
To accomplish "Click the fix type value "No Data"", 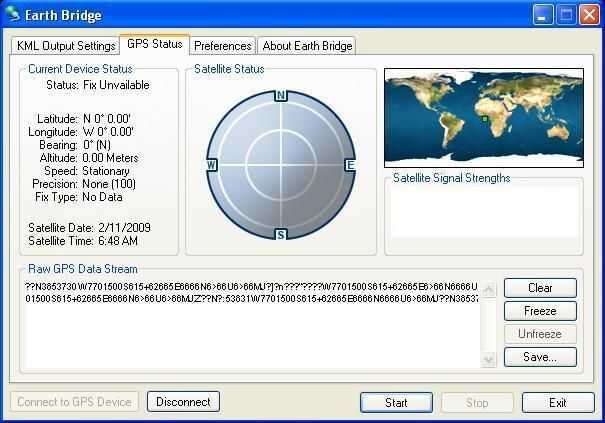I will 102,197.
